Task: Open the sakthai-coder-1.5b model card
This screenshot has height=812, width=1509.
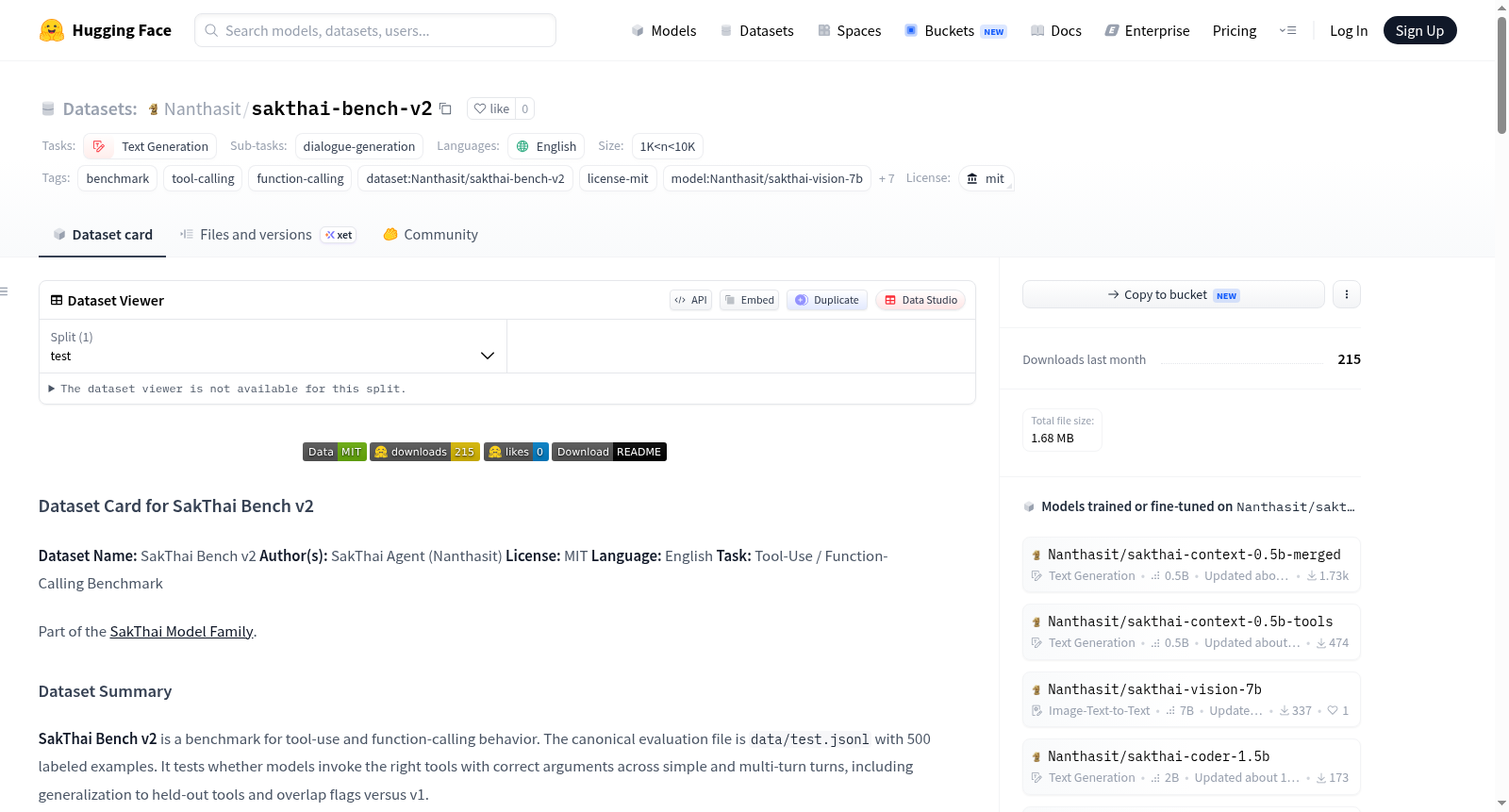Action: (x=1191, y=767)
